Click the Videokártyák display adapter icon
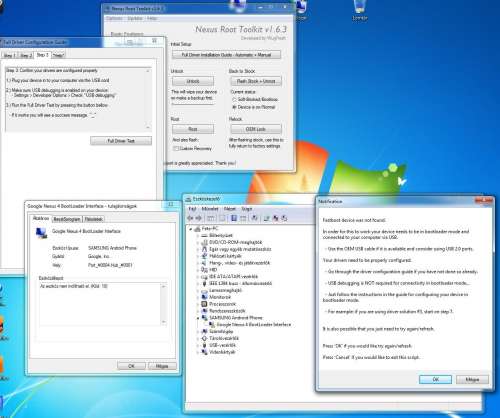Screen dimensions: 500x418 click(205, 352)
